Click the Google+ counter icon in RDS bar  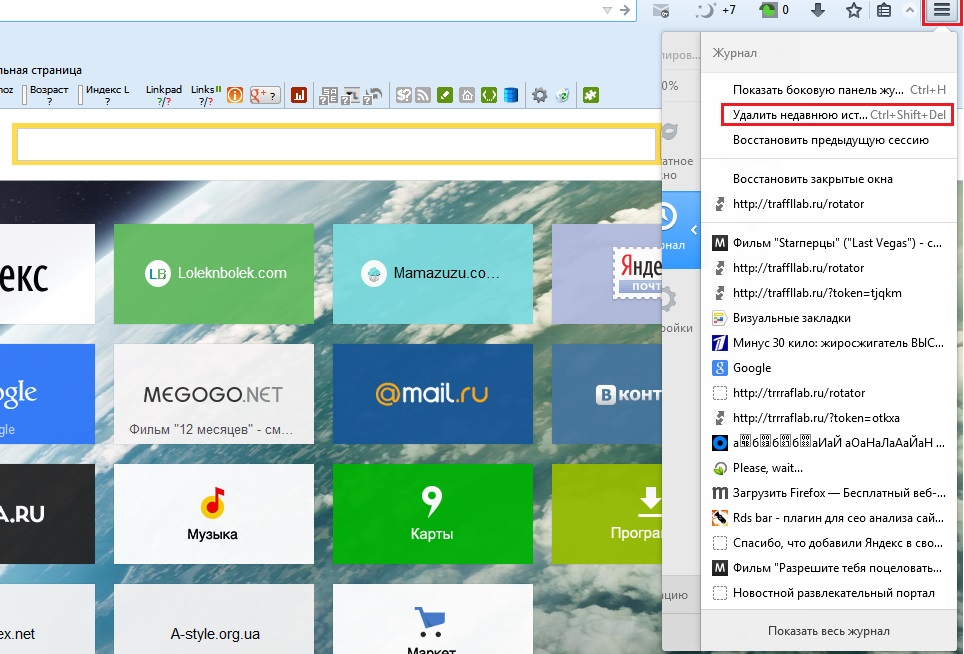(x=263, y=95)
